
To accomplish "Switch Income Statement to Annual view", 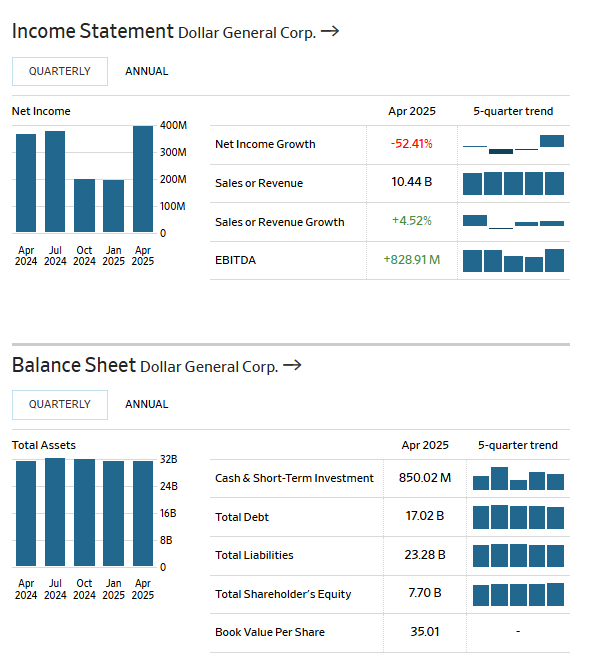I will (x=146, y=71).
